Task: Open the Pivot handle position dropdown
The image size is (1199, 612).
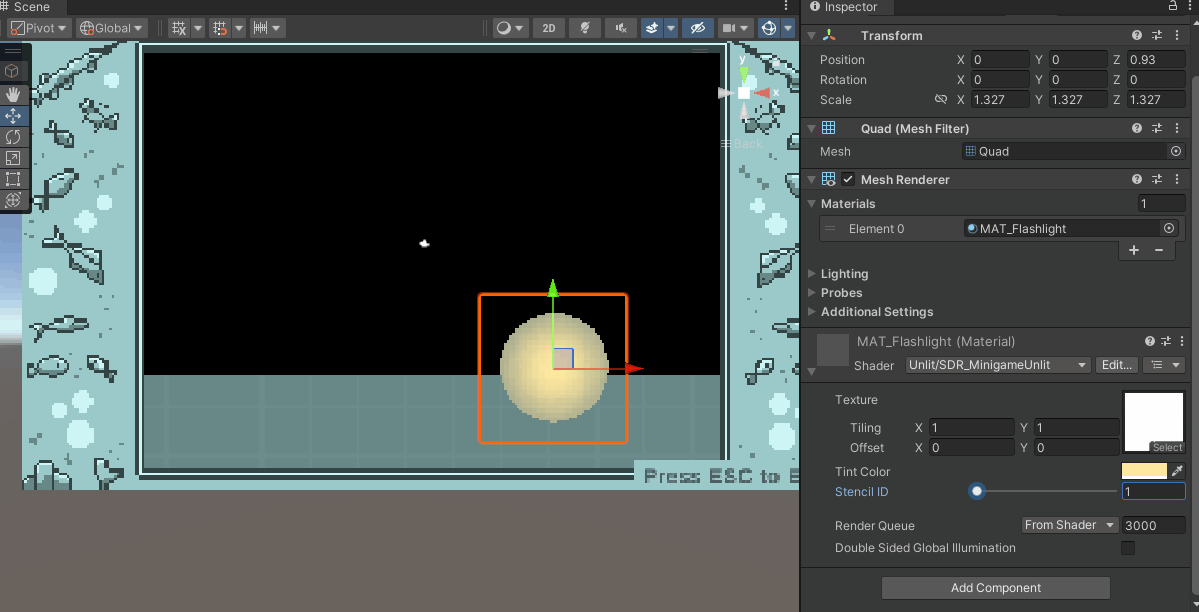Action: [x=40, y=28]
